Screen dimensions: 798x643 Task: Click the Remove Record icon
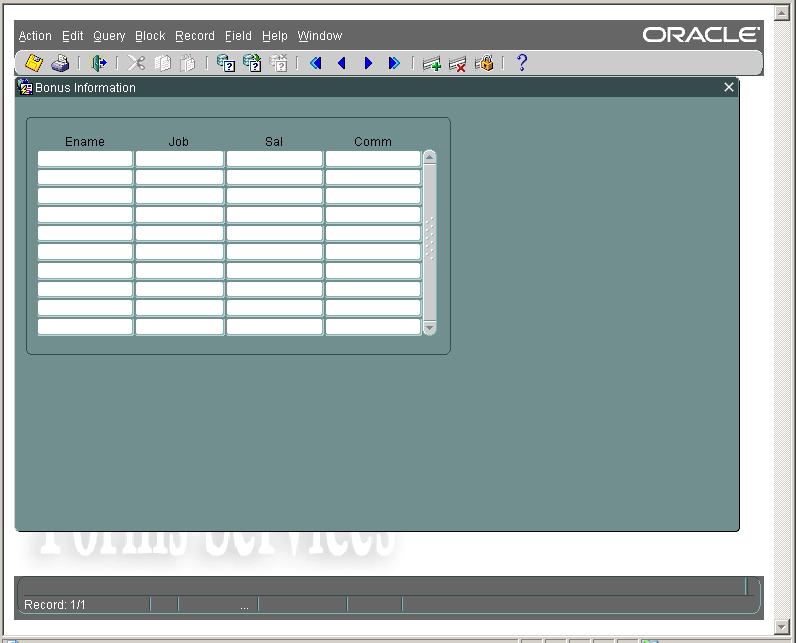click(x=458, y=63)
